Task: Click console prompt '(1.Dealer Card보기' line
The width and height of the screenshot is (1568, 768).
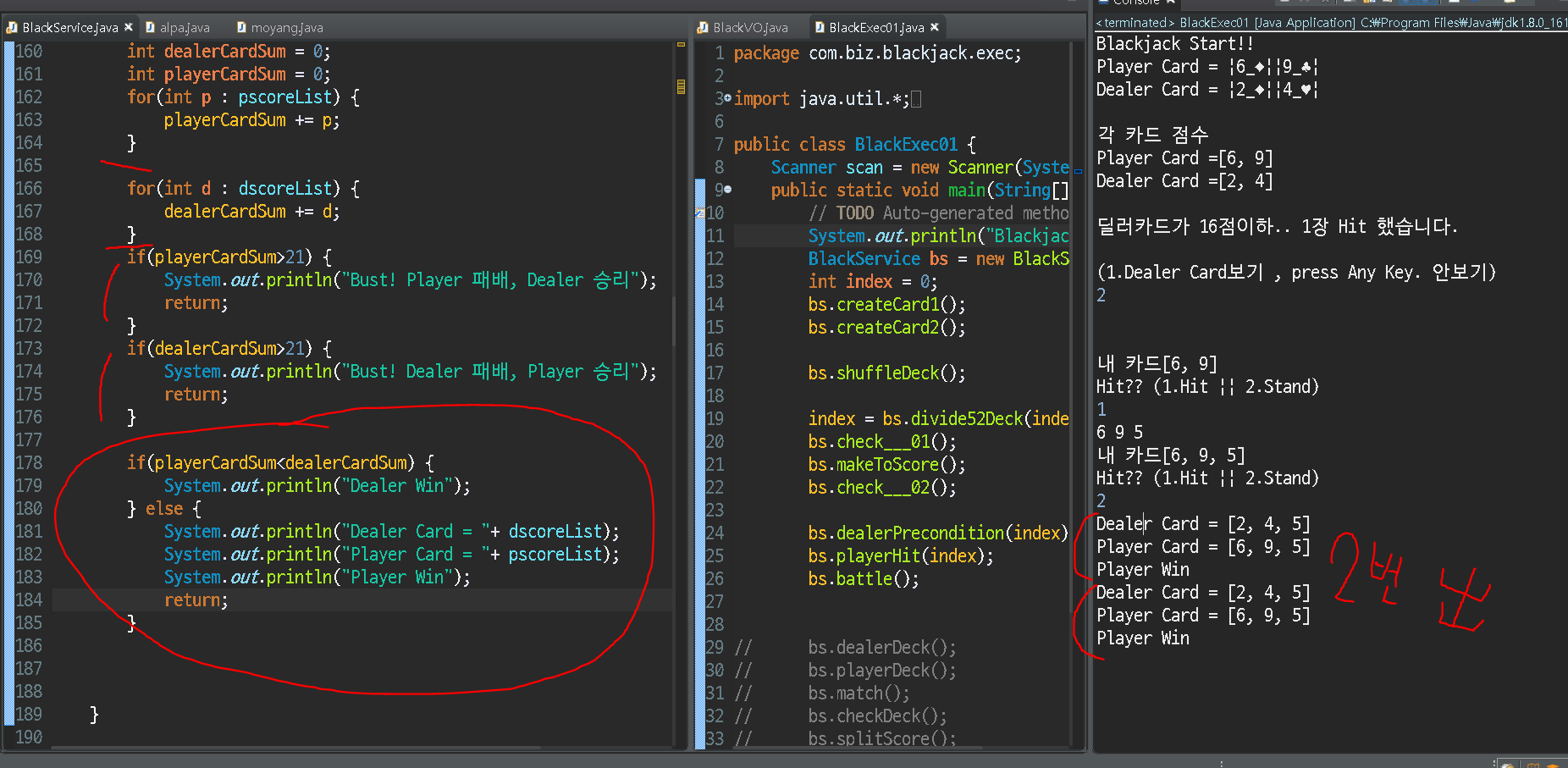Action: 1295,272
